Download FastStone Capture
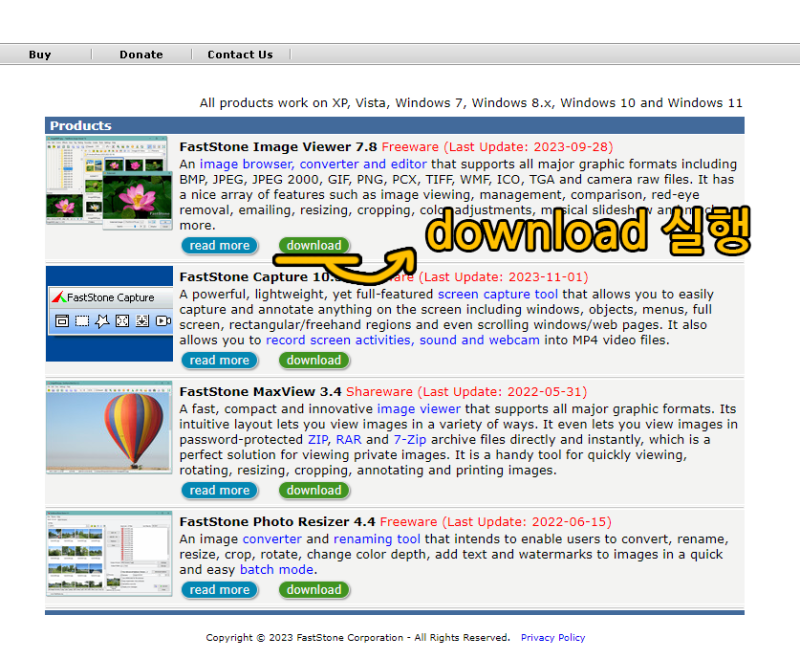This screenshot has width=800, height=659. pos(314,360)
